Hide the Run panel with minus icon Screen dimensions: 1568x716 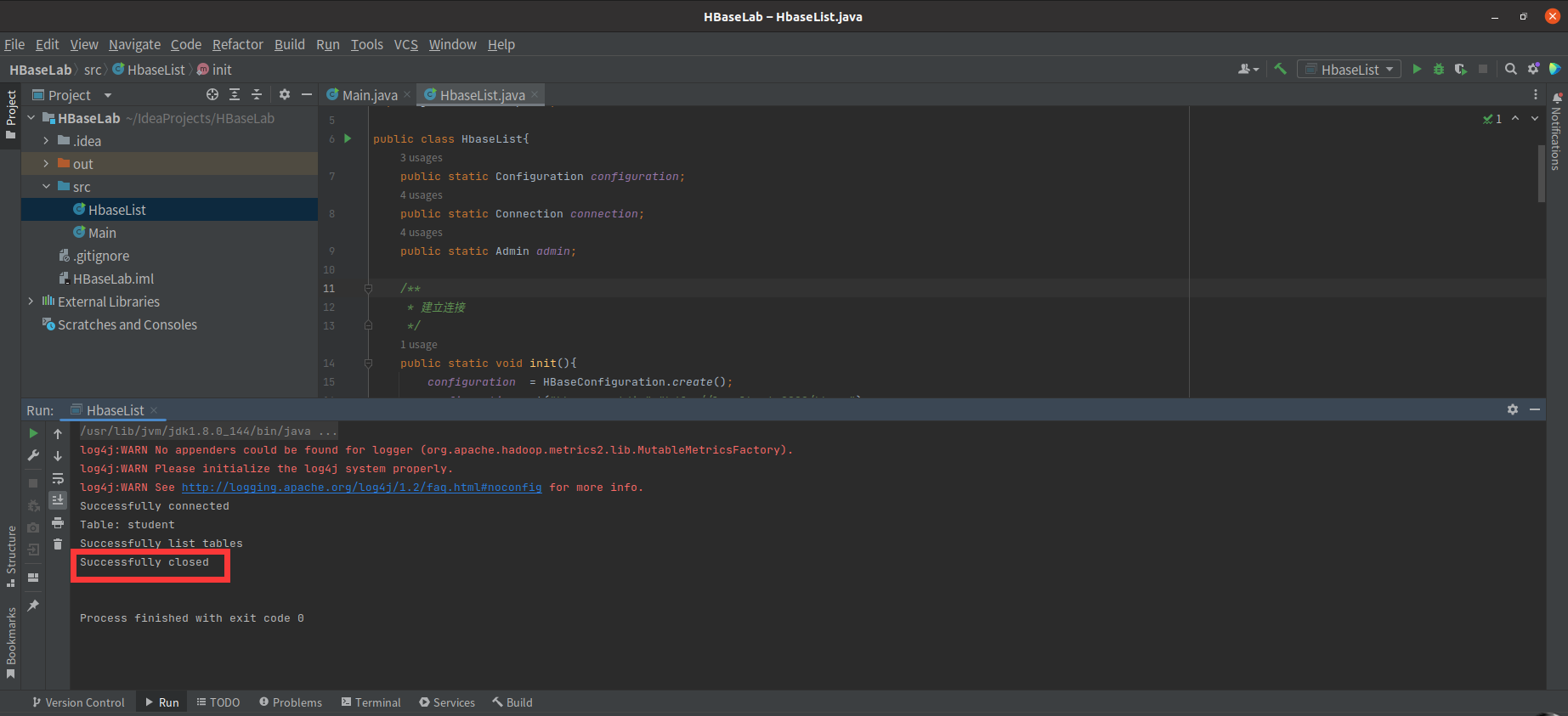click(x=1535, y=409)
